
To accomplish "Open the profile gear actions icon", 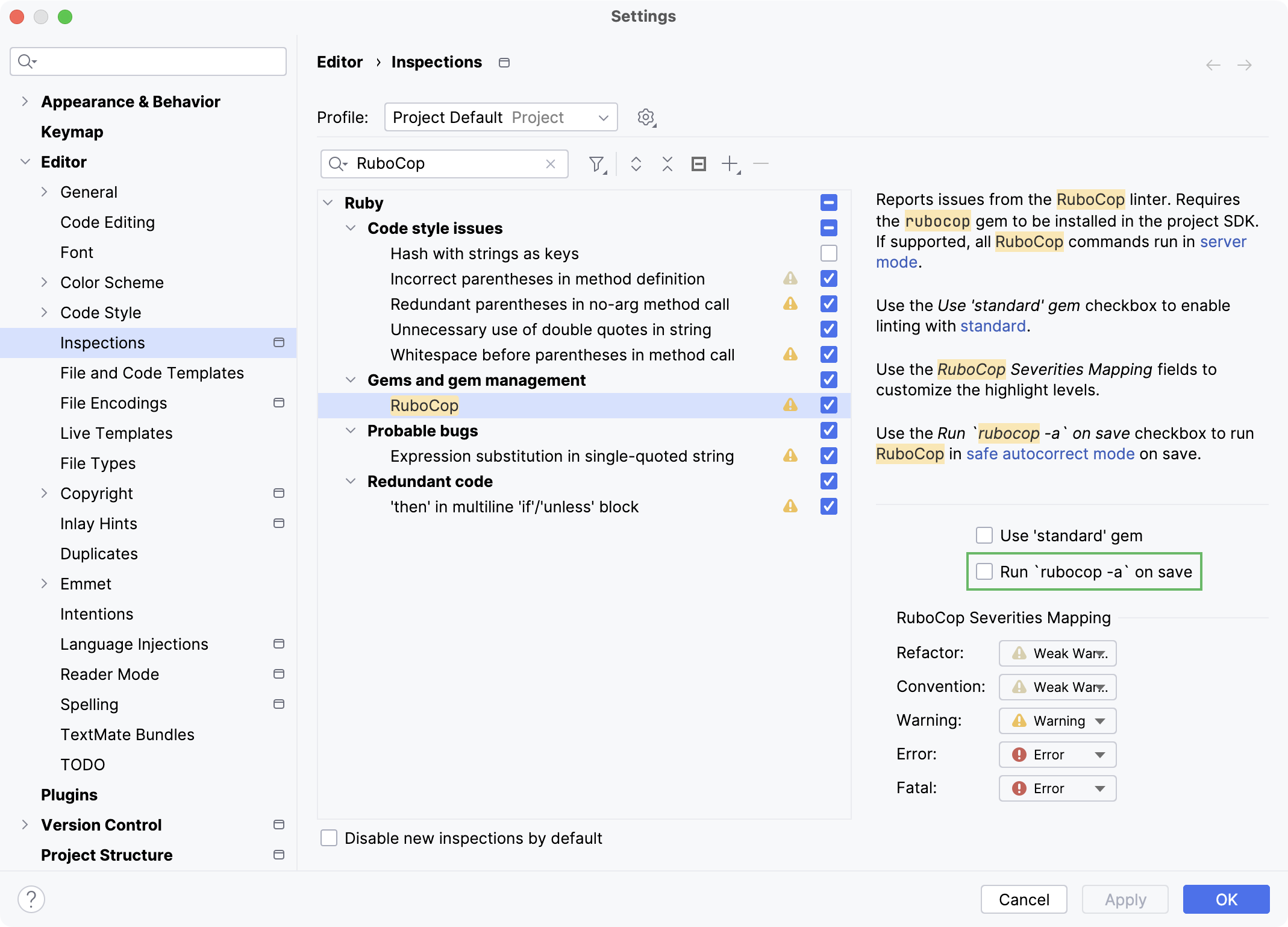I will click(646, 117).
